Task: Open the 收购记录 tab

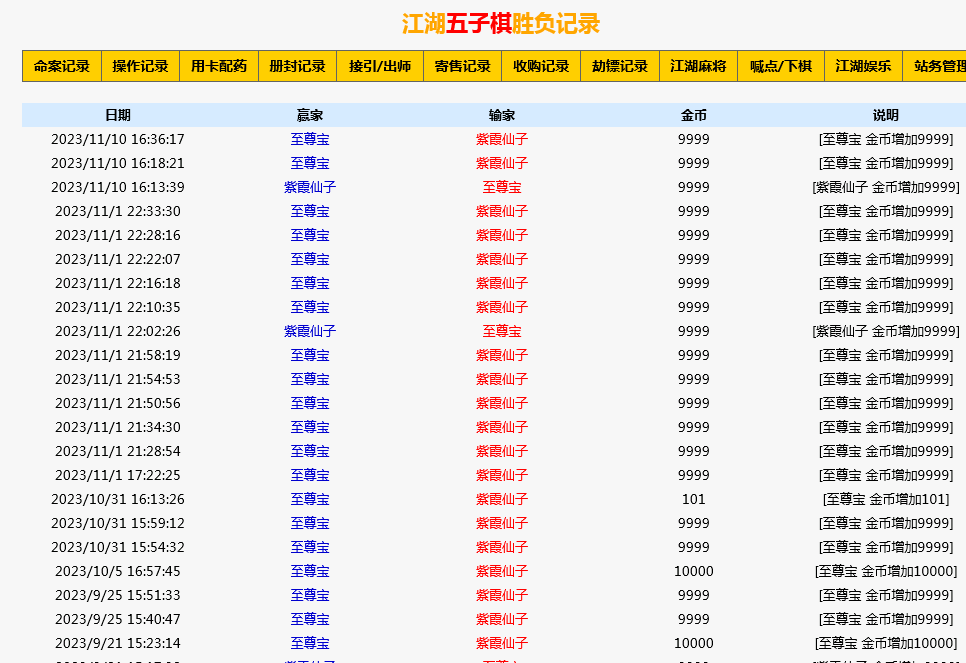Action: point(542,66)
